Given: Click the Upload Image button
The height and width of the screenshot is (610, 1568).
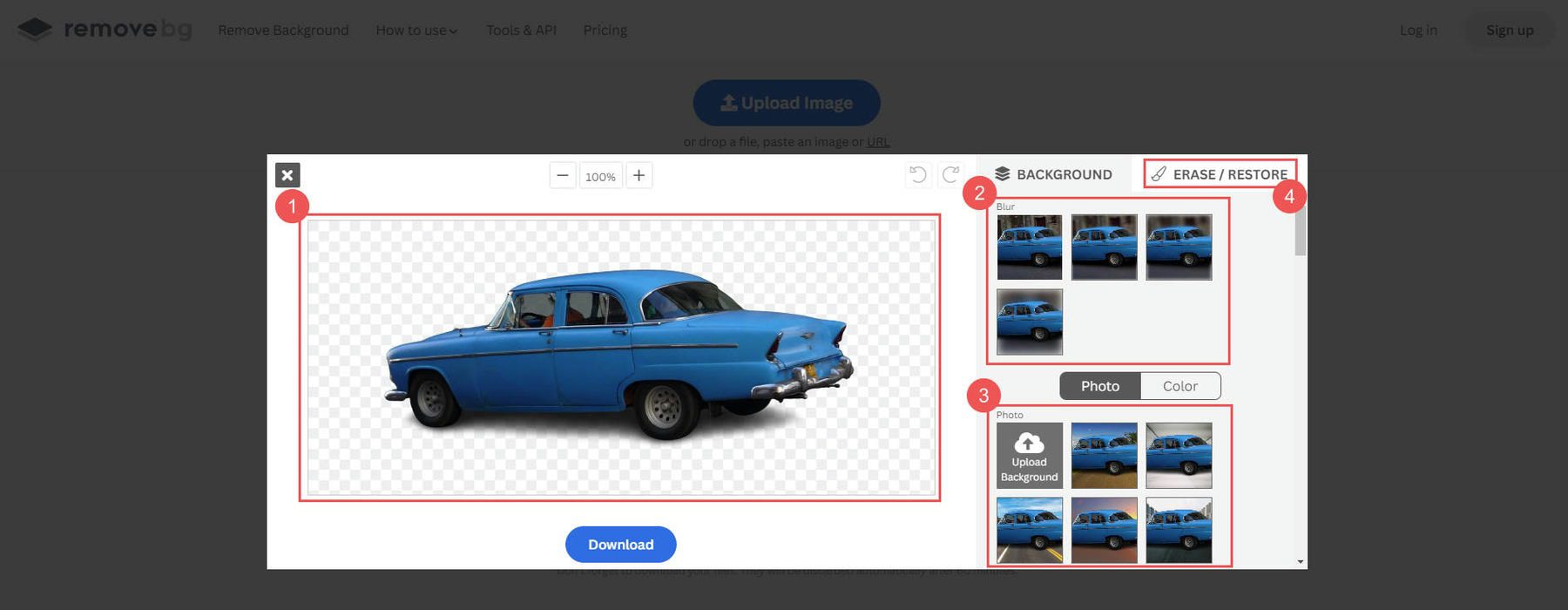Looking at the screenshot, I should (787, 103).
